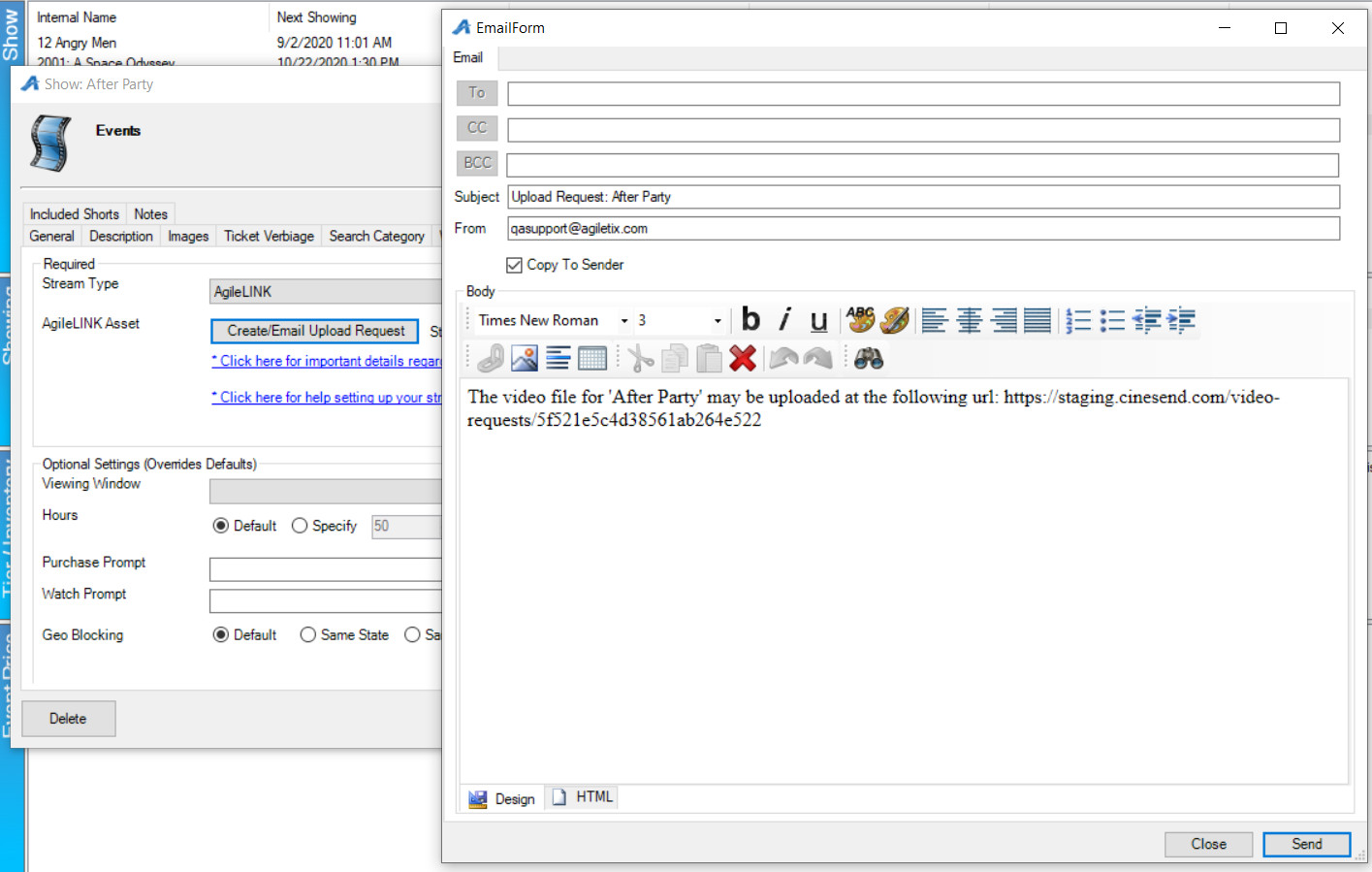Open the Included Shorts tab

point(75,214)
